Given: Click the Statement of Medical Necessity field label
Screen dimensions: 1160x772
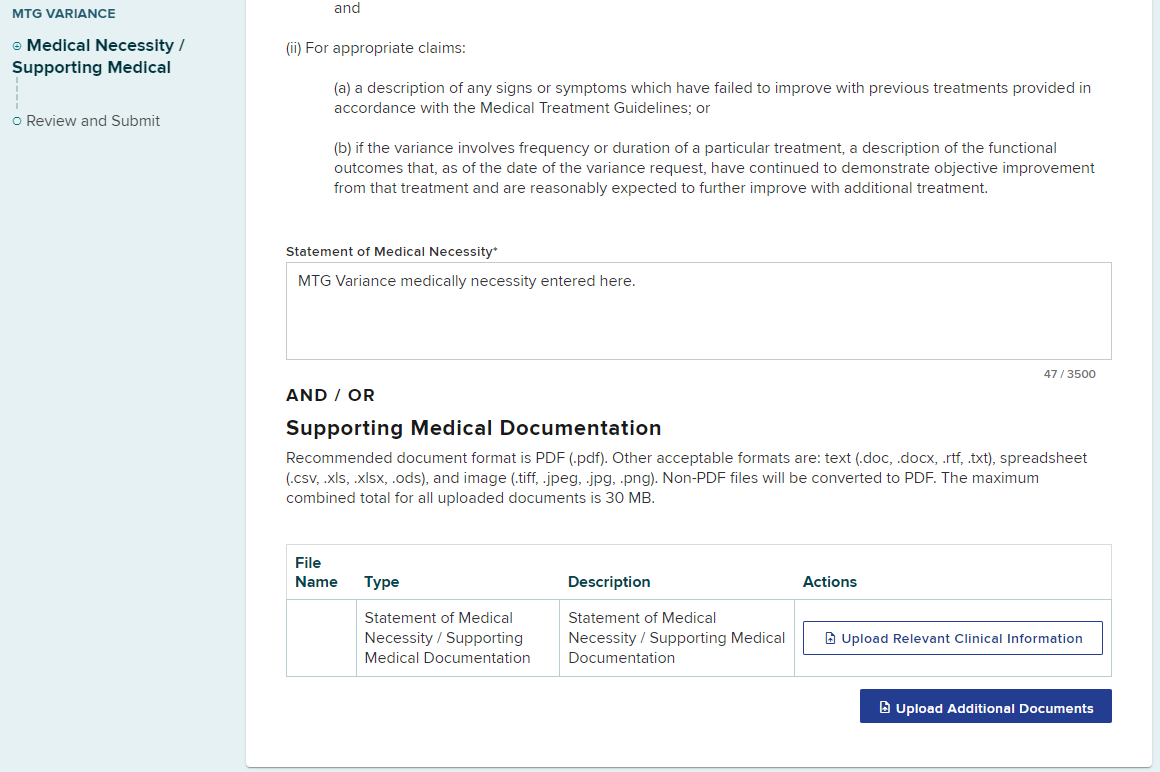Looking at the screenshot, I should 391,252.
